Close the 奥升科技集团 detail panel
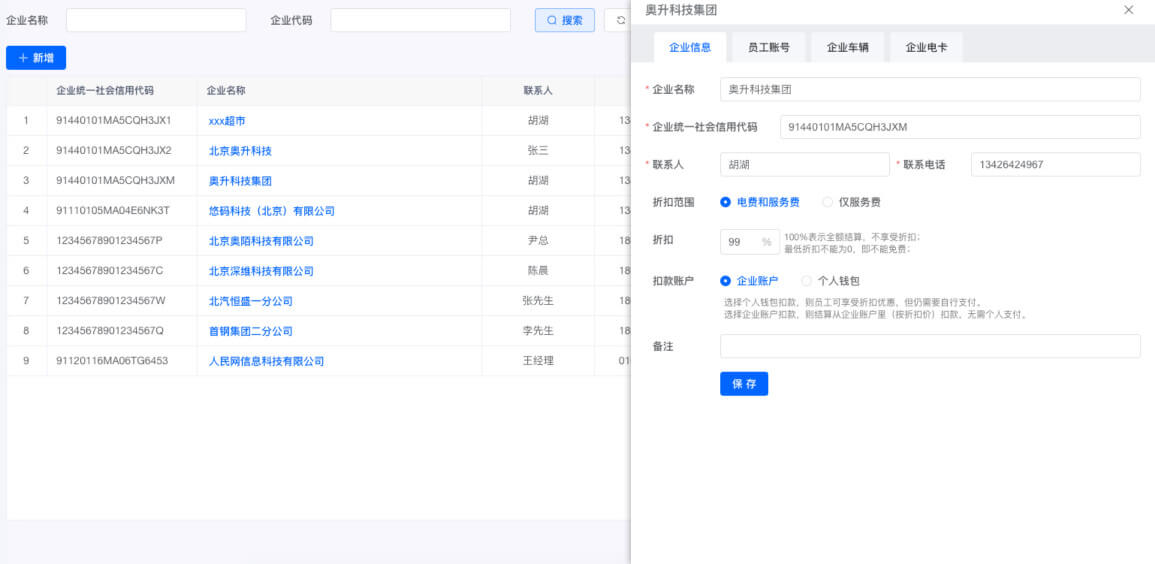 pyautogui.click(x=1128, y=10)
